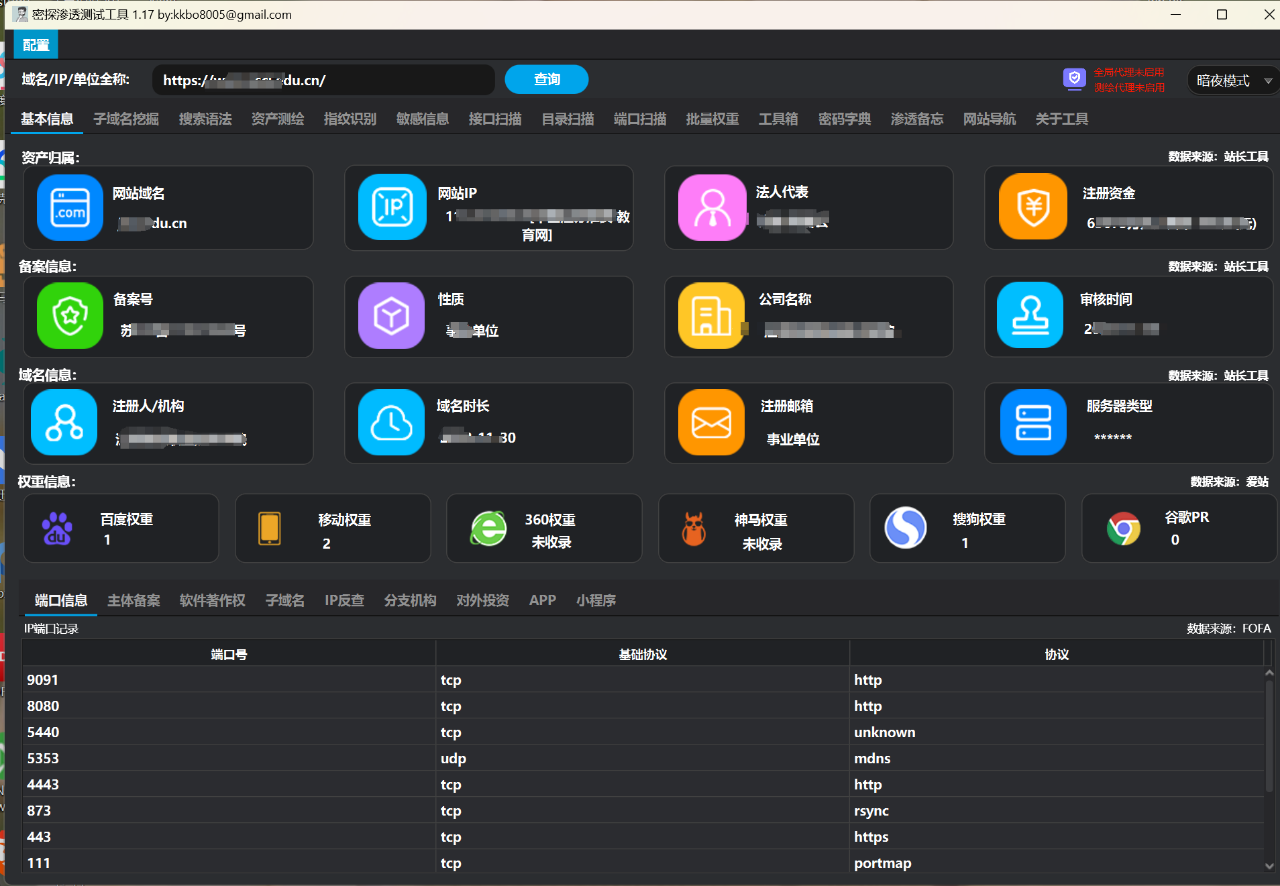Image resolution: width=1280 pixels, height=886 pixels.
Task: Click the 基础协议 column header
Action: pos(643,654)
